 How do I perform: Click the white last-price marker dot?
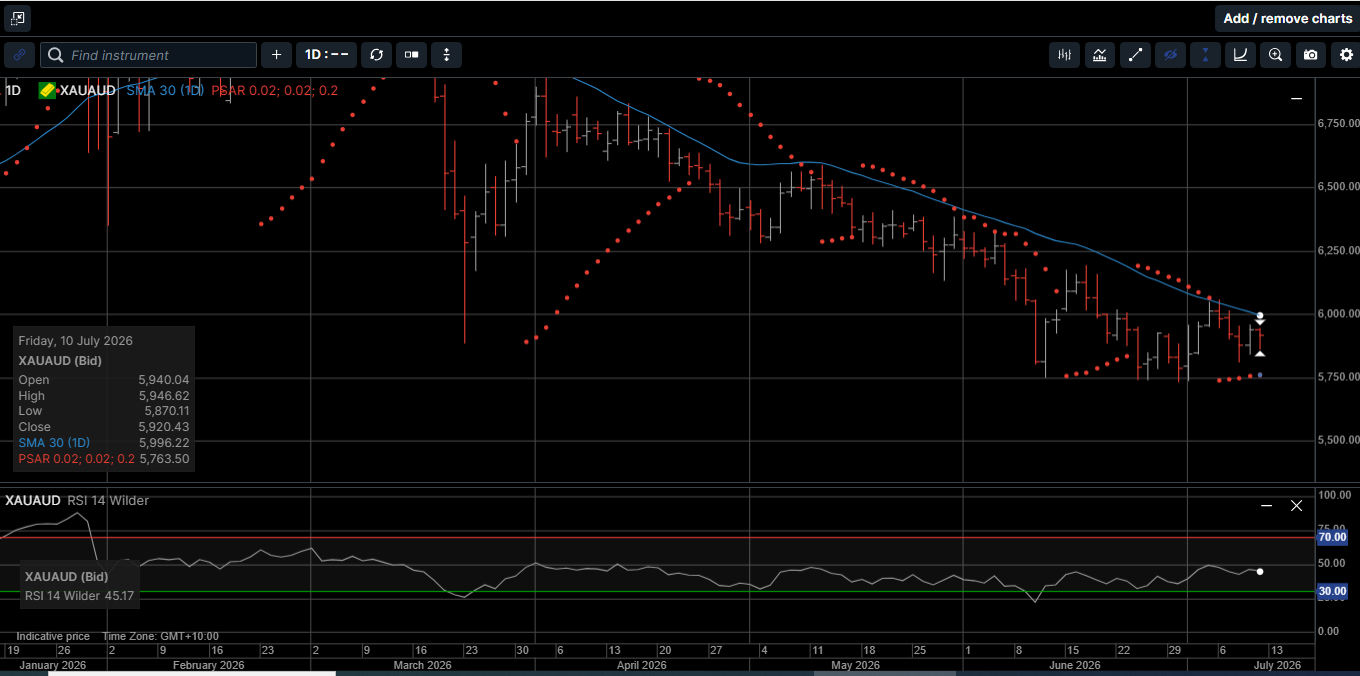(x=1260, y=316)
